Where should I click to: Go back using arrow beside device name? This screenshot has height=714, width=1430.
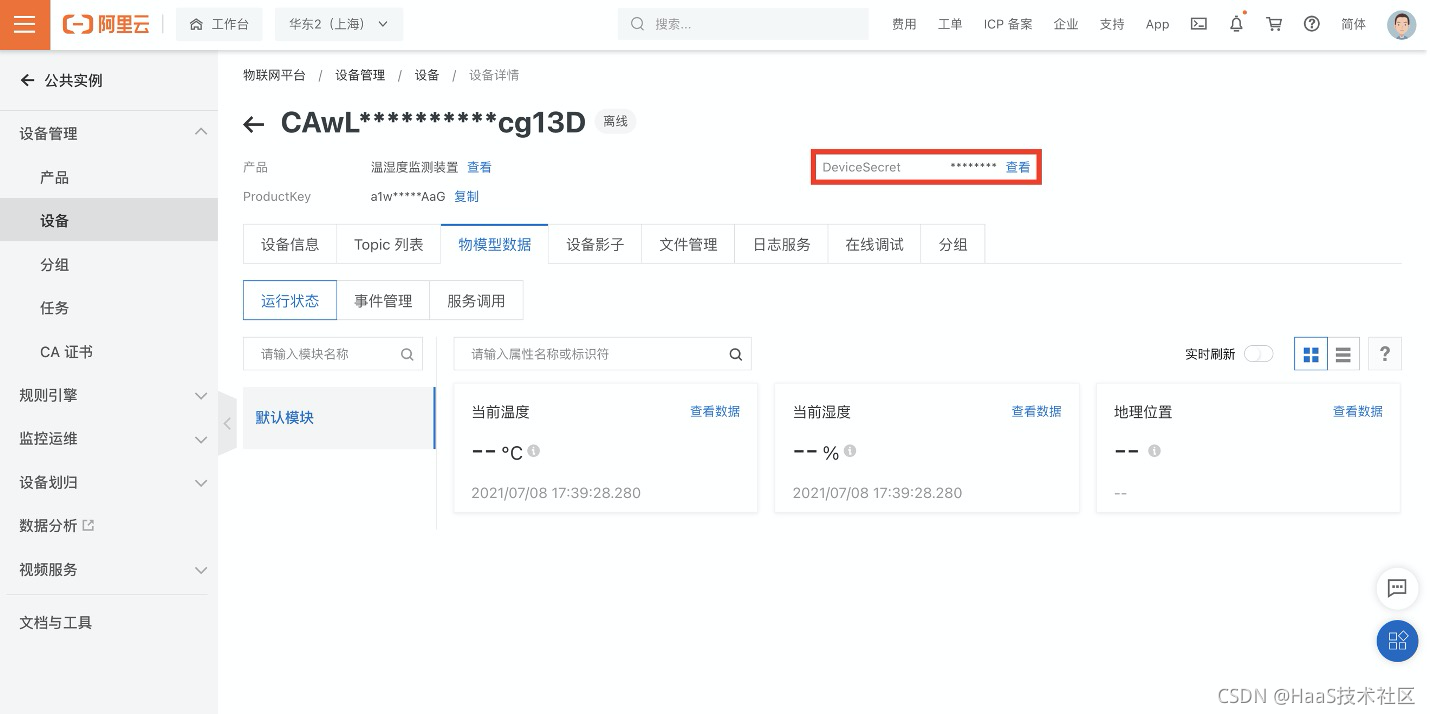pyautogui.click(x=254, y=124)
